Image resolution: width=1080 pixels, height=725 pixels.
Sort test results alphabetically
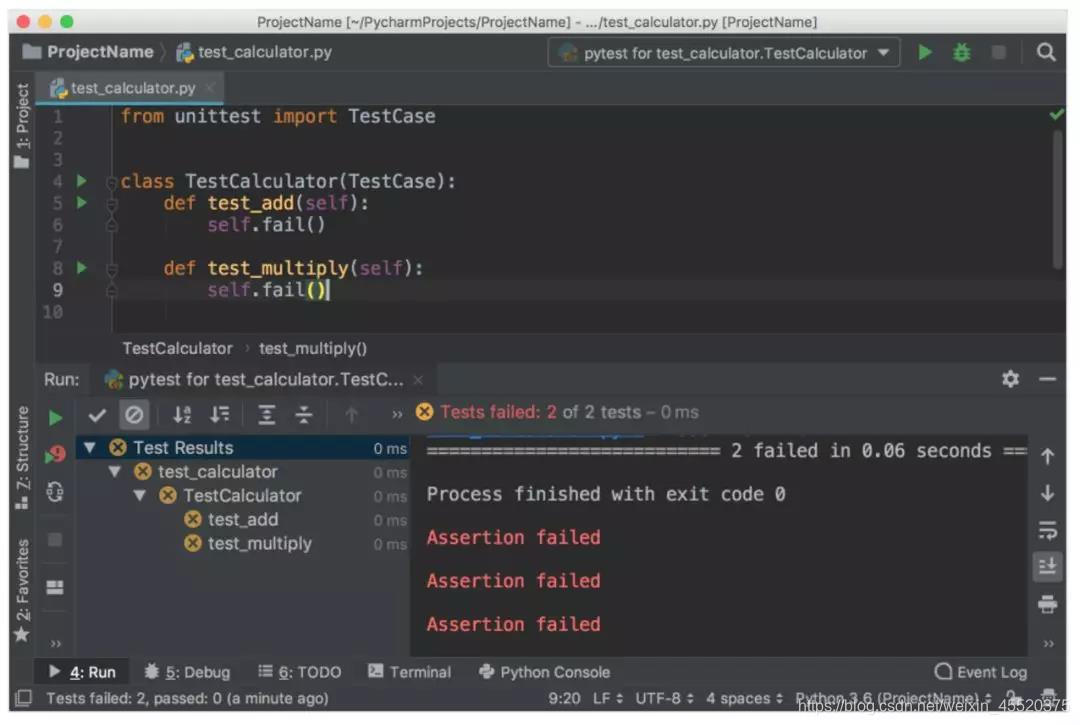click(x=182, y=414)
